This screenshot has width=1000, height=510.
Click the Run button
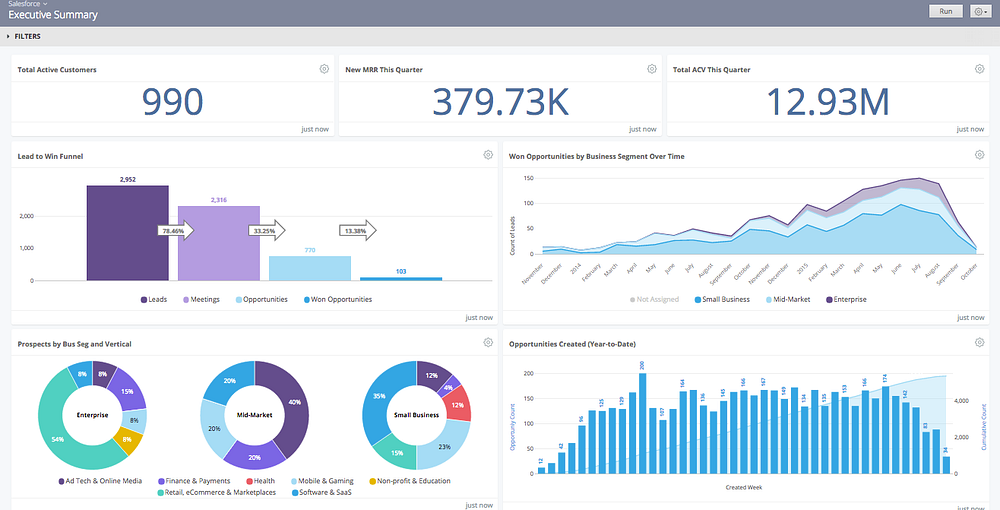tap(946, 11)
